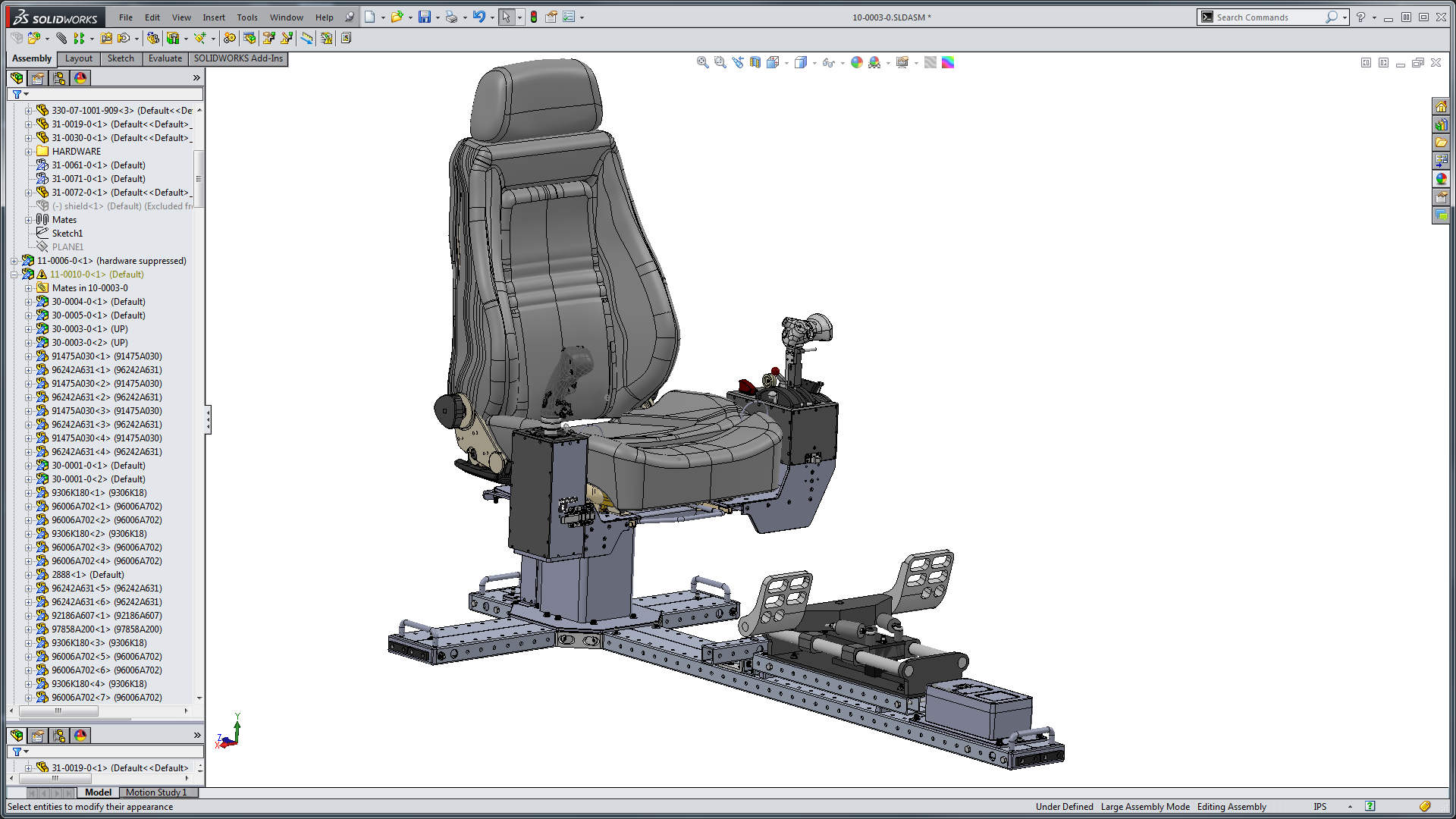1456x819 pixels.
Task: Click status bar tags icon
Action: pos(1425,806)
